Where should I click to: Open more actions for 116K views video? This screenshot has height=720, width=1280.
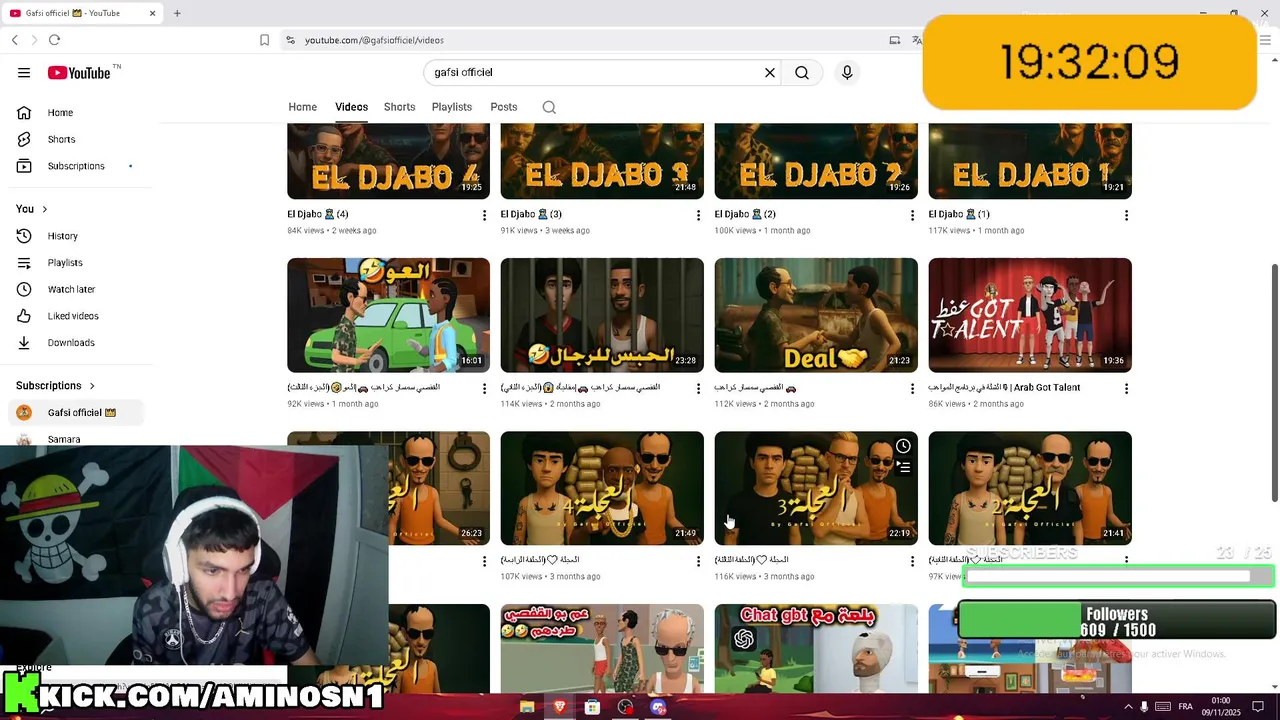pos(912,562)
